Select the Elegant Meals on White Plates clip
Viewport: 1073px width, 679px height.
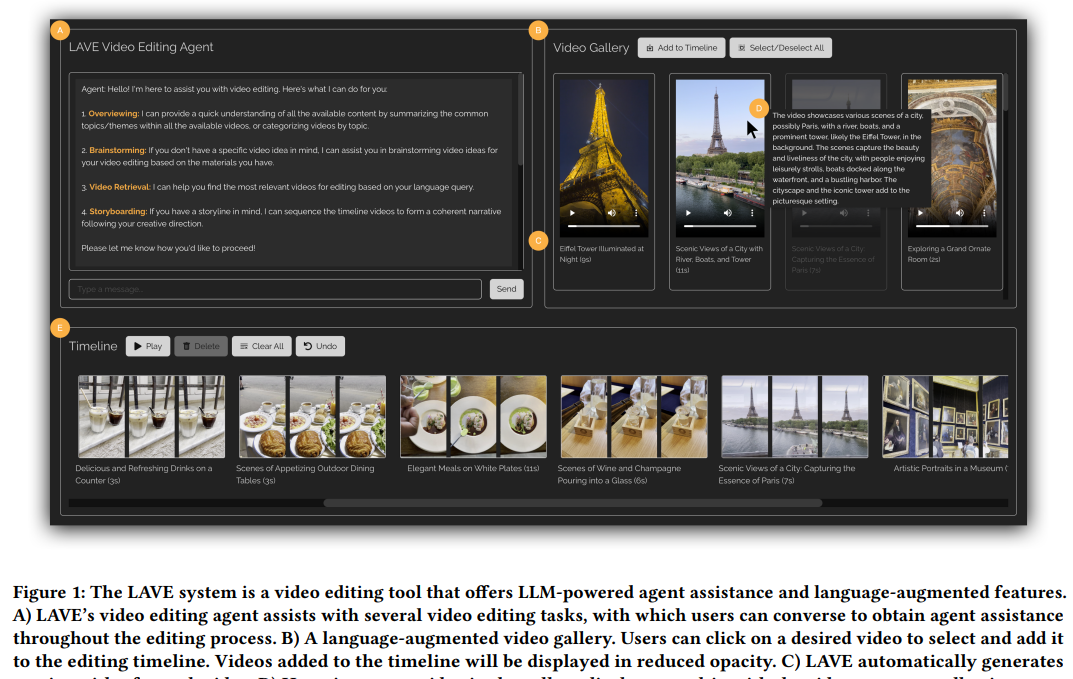click(x=473, y=416)
